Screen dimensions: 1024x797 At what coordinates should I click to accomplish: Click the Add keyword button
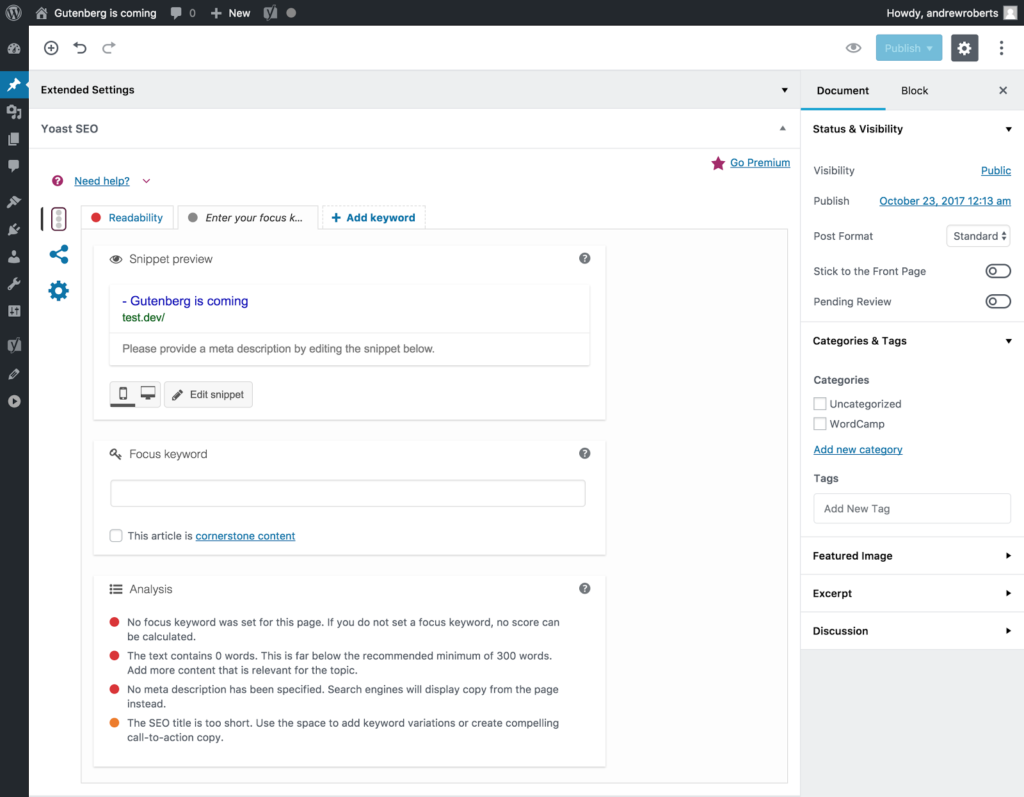(x=374, y=218)
